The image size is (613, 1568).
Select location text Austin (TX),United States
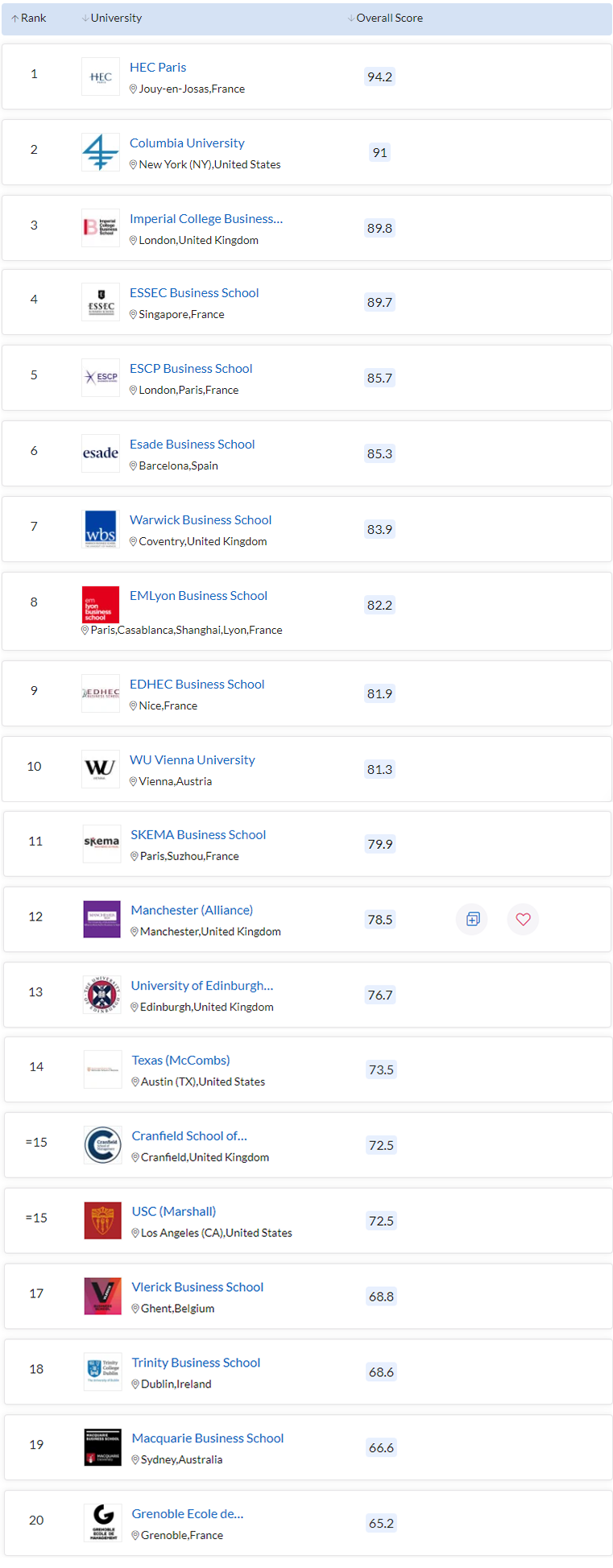(x=203, y=1082)
